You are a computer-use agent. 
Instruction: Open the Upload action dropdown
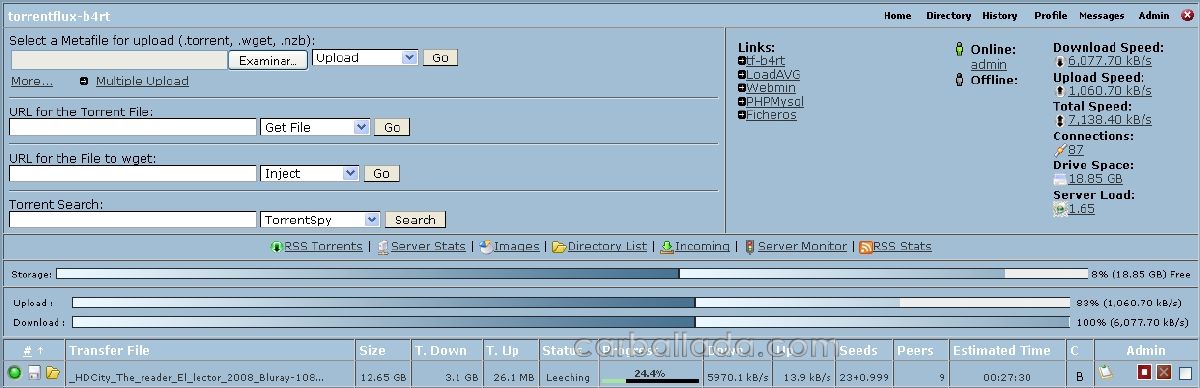(365, 57)
